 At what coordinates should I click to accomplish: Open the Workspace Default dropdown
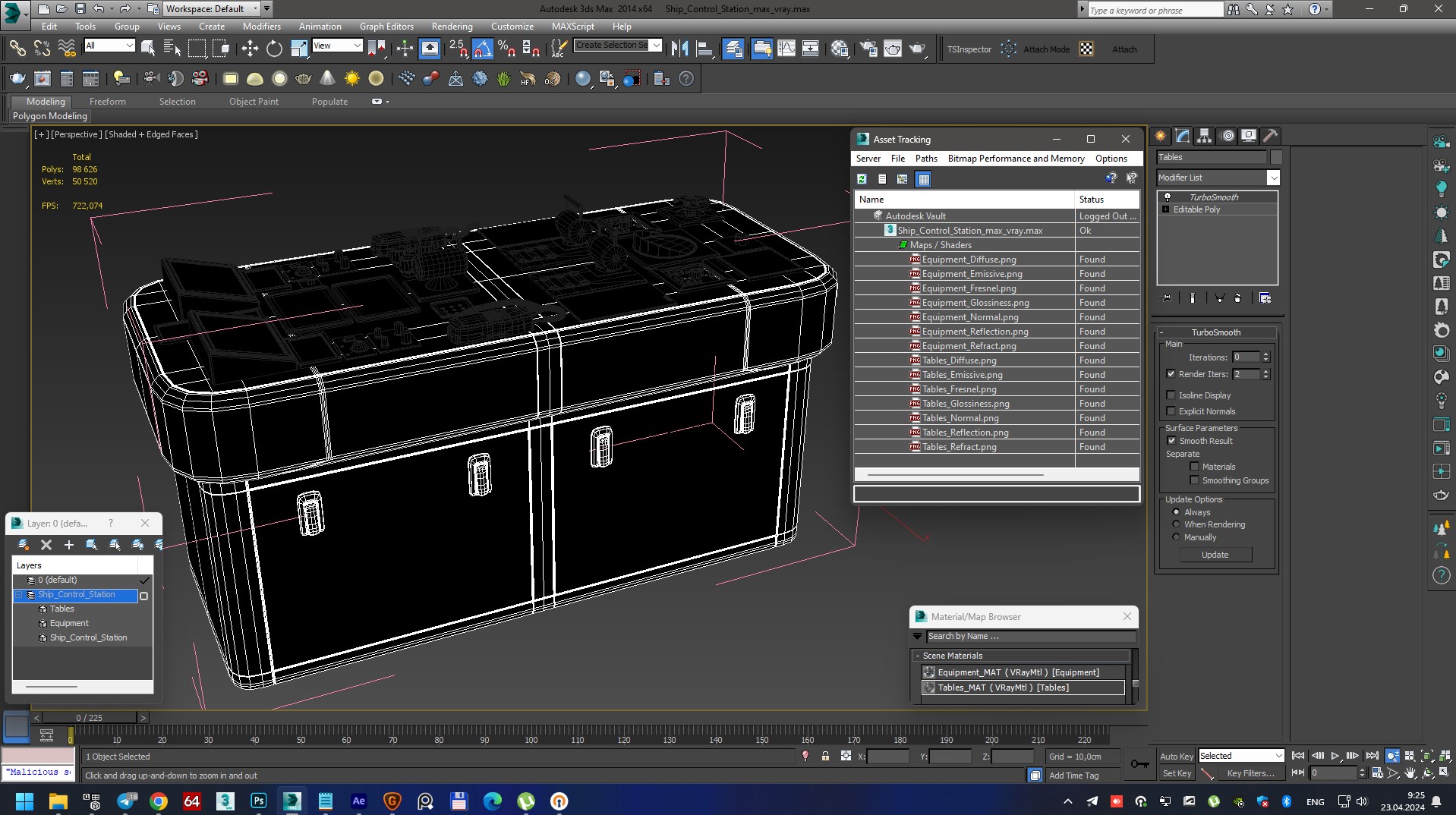(212, 9)
